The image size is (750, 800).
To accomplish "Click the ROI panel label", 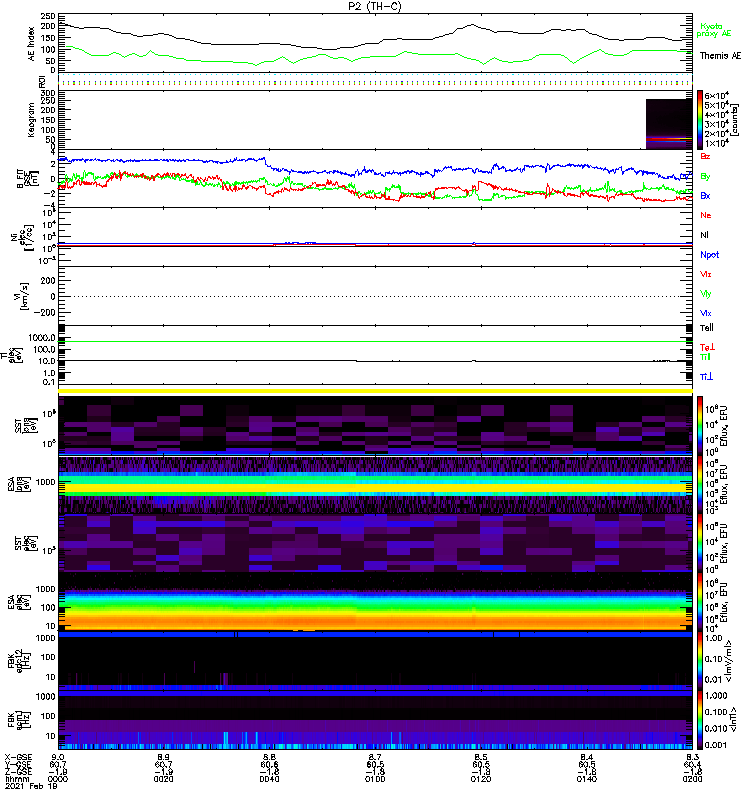I will tap(42, 81).
